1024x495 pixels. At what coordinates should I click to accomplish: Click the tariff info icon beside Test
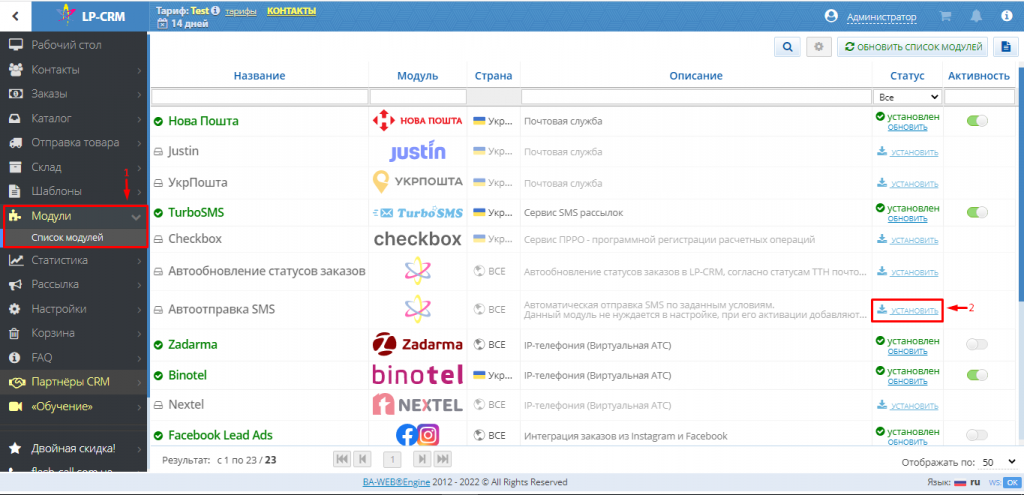[x=216, y=11]
